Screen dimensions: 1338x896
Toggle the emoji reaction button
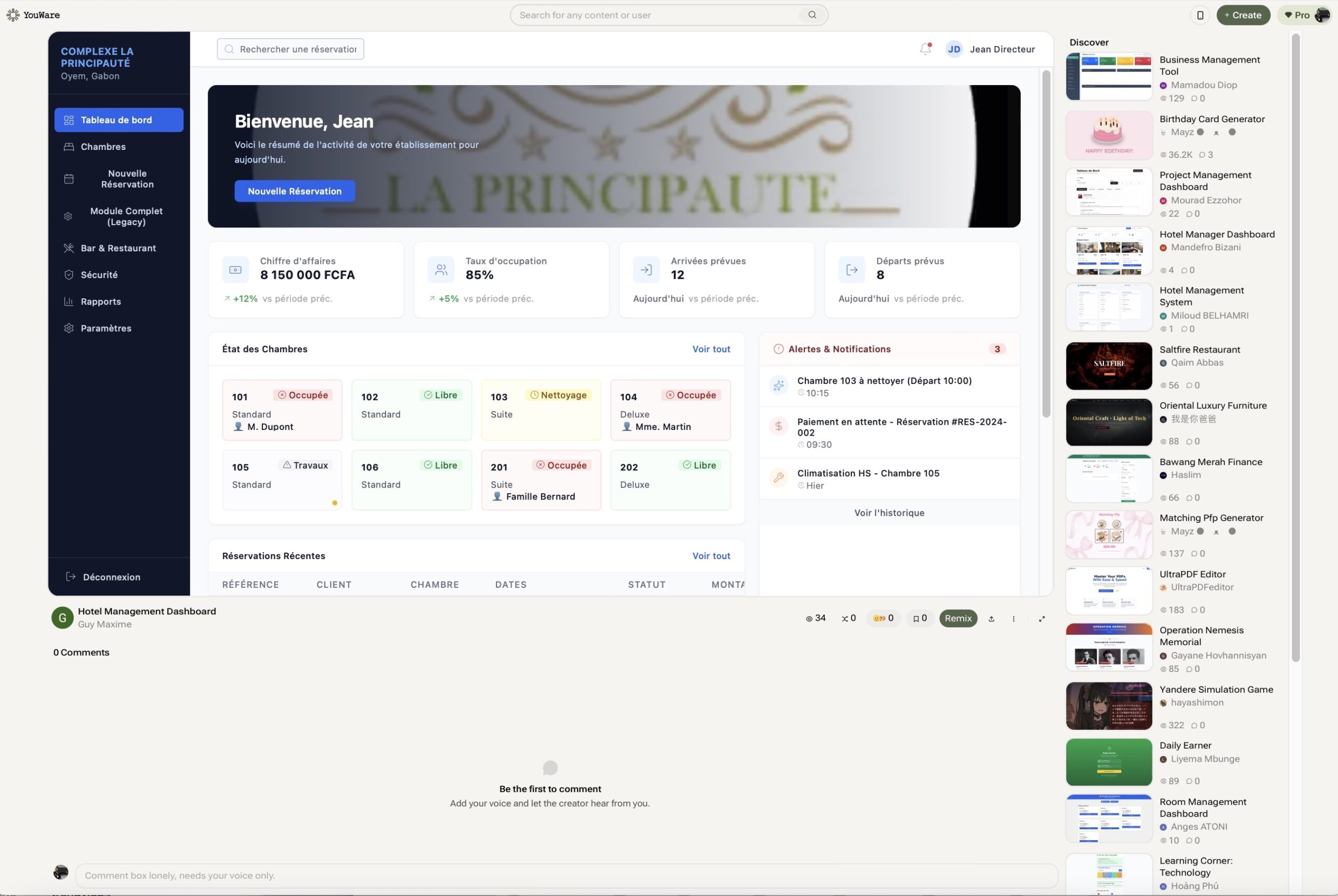883,618
